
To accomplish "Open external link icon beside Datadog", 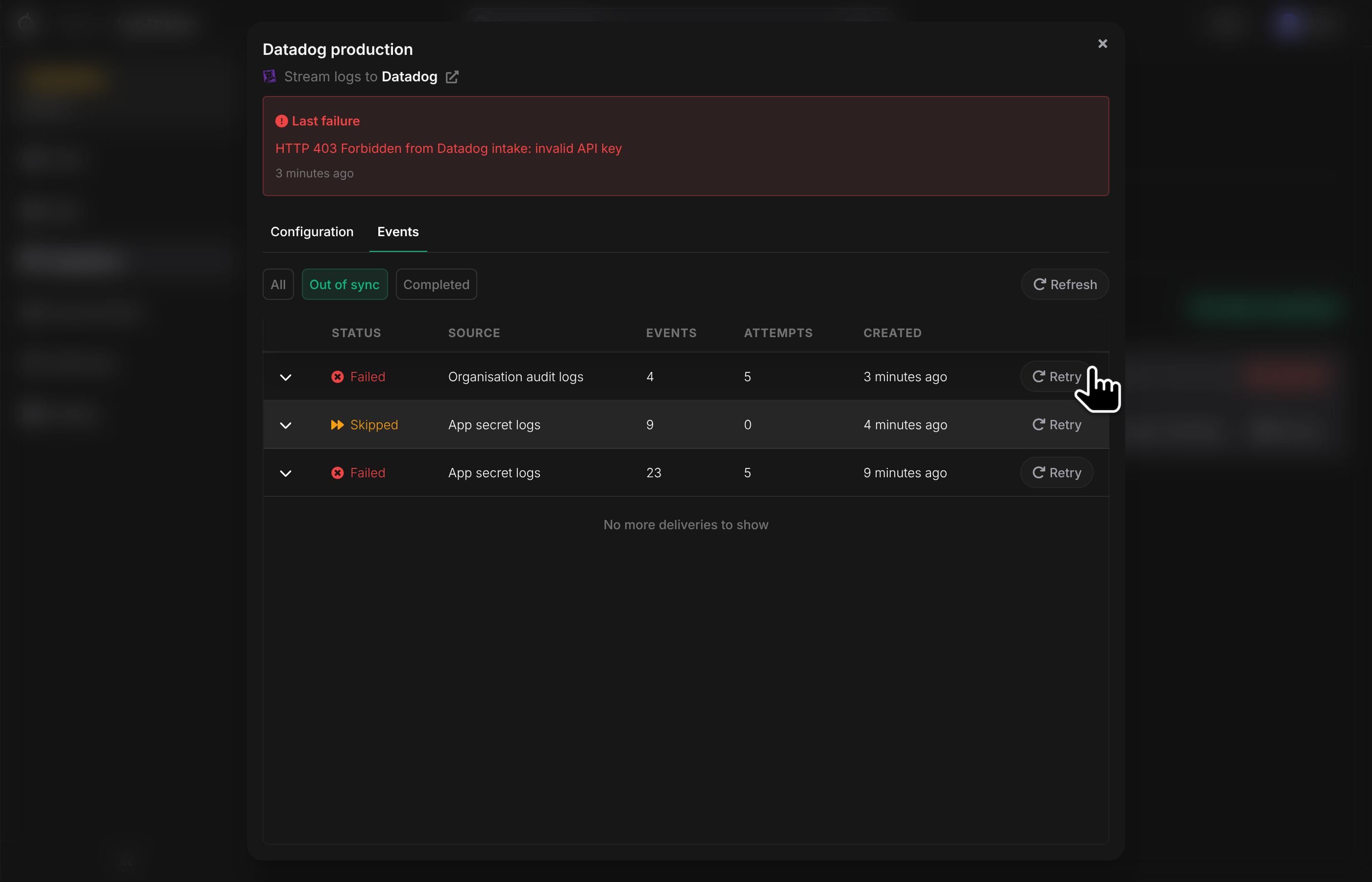I will (x=452, y=77).
